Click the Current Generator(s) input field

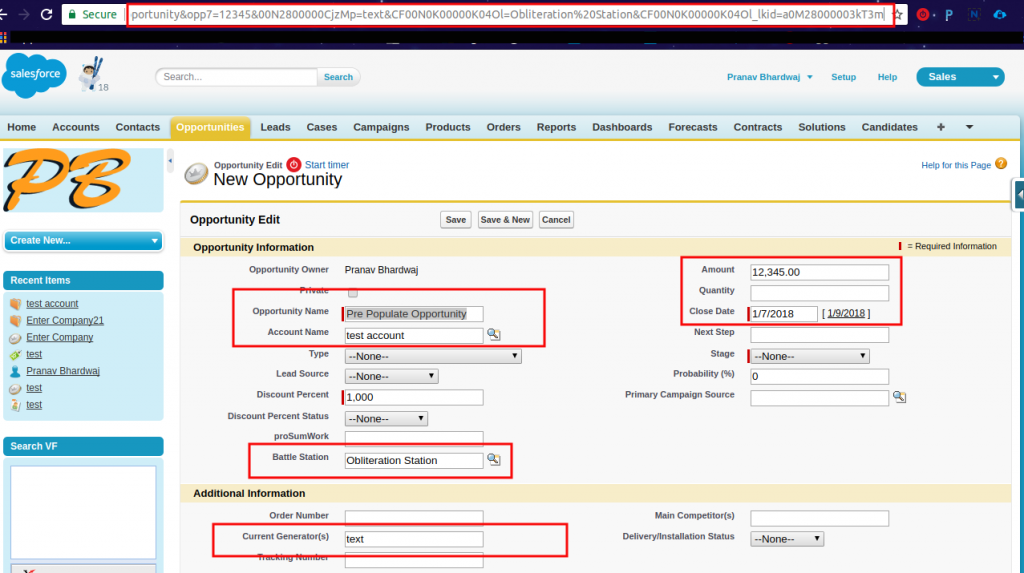[x=414, y=539]
